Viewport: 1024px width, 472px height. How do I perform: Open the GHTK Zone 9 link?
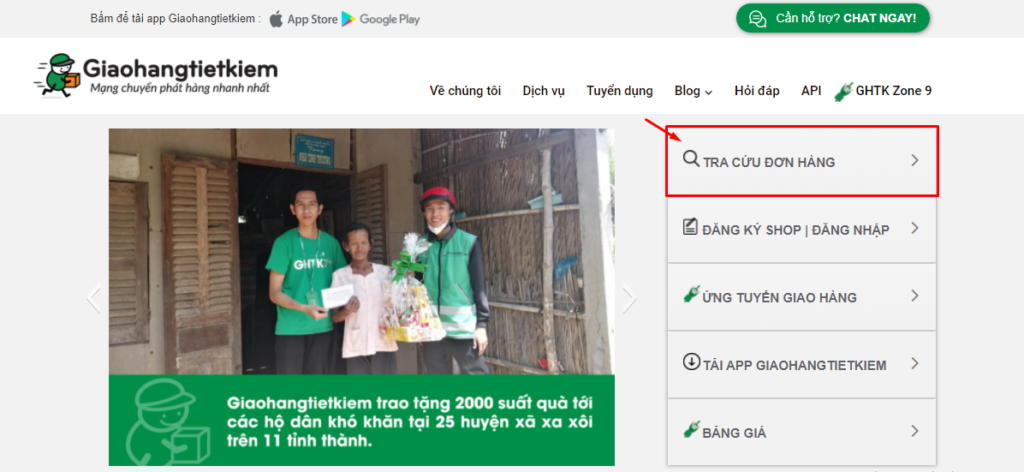(893, 91)
